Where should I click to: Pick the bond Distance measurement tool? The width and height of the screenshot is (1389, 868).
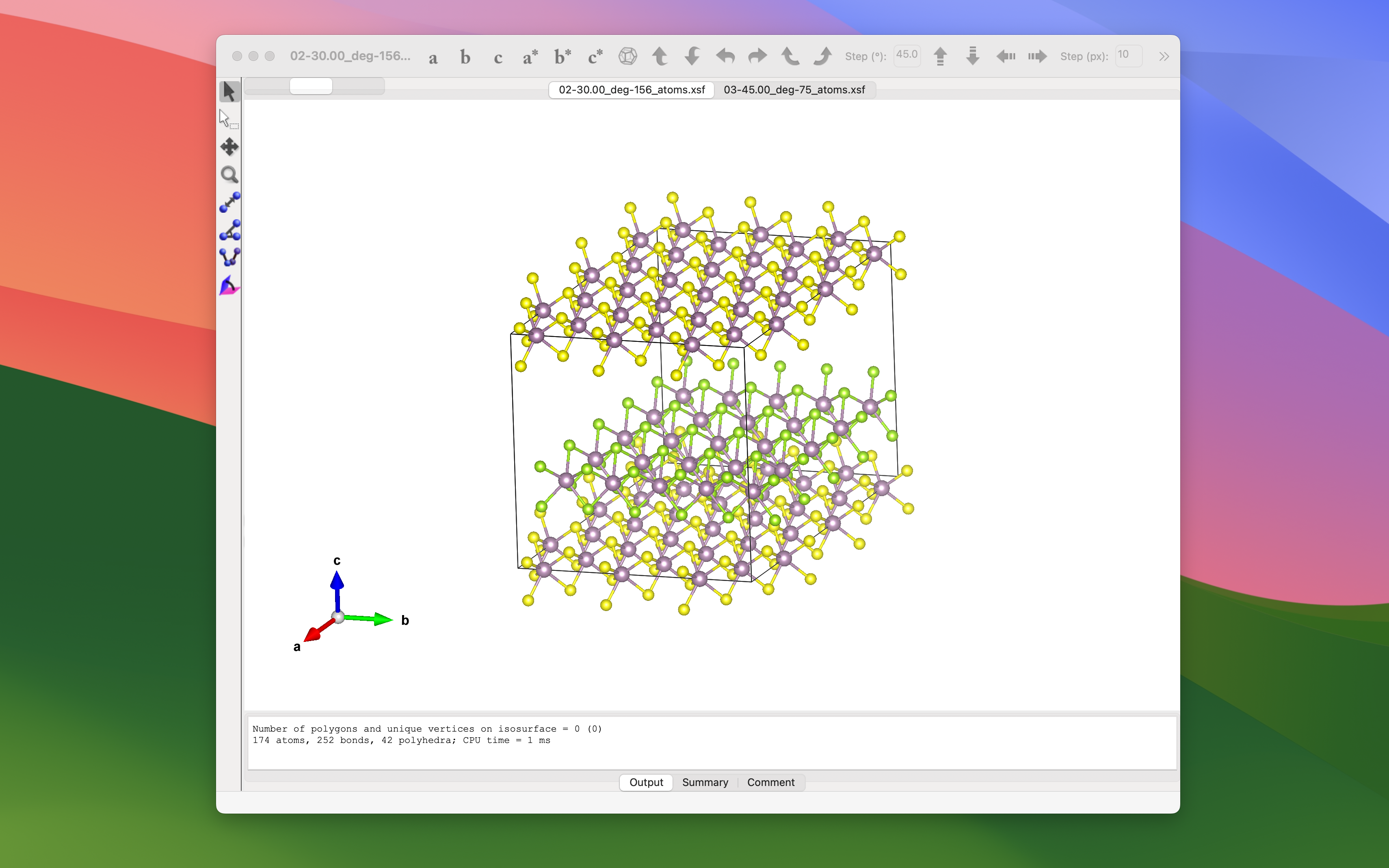[x=229, y=202]
